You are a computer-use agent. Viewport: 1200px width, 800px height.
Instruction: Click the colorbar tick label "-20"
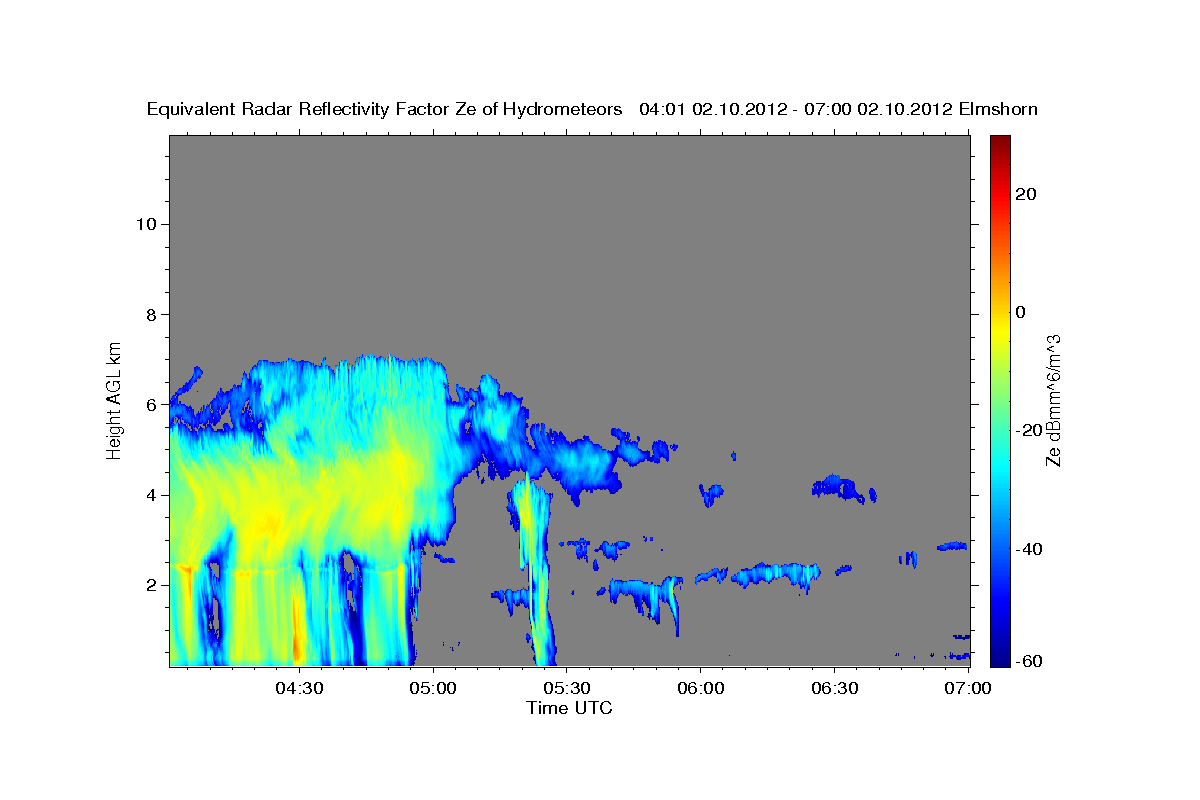tap(1028, 430)
